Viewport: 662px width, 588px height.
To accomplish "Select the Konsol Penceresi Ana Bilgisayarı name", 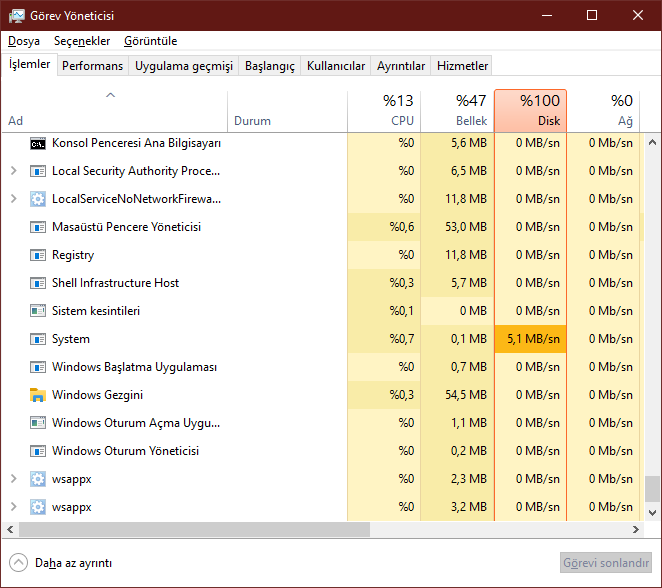I will point(136,143).
